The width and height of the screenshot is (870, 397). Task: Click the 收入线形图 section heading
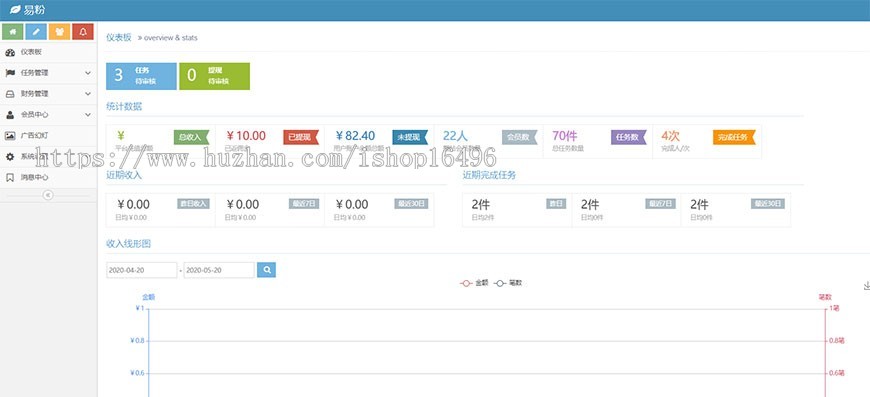pos(128,243)
